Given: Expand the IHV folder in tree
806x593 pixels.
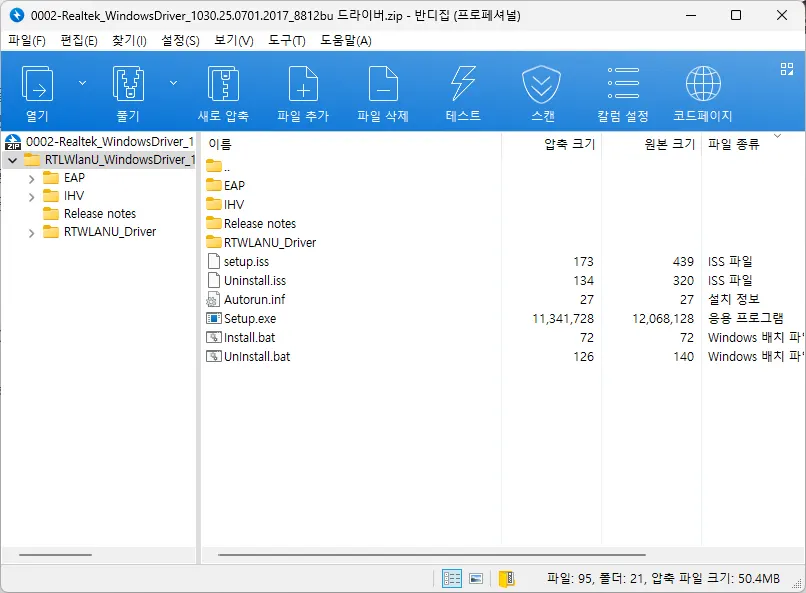Looking at the screenshot, I should [x=31, y=197].
